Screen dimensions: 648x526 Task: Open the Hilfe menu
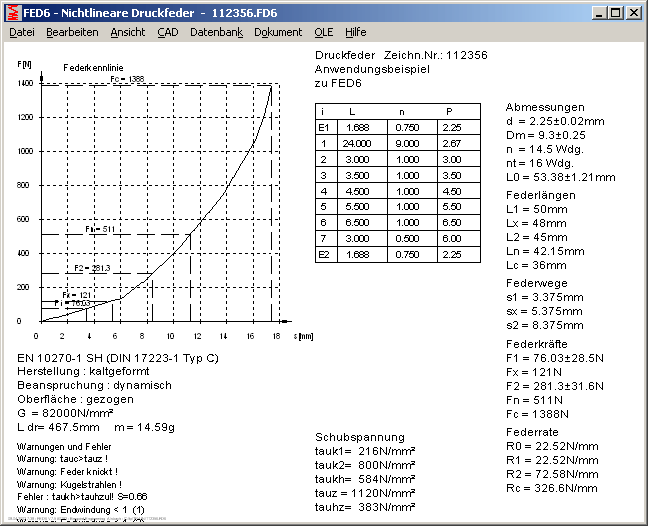[x=356, y=32]
